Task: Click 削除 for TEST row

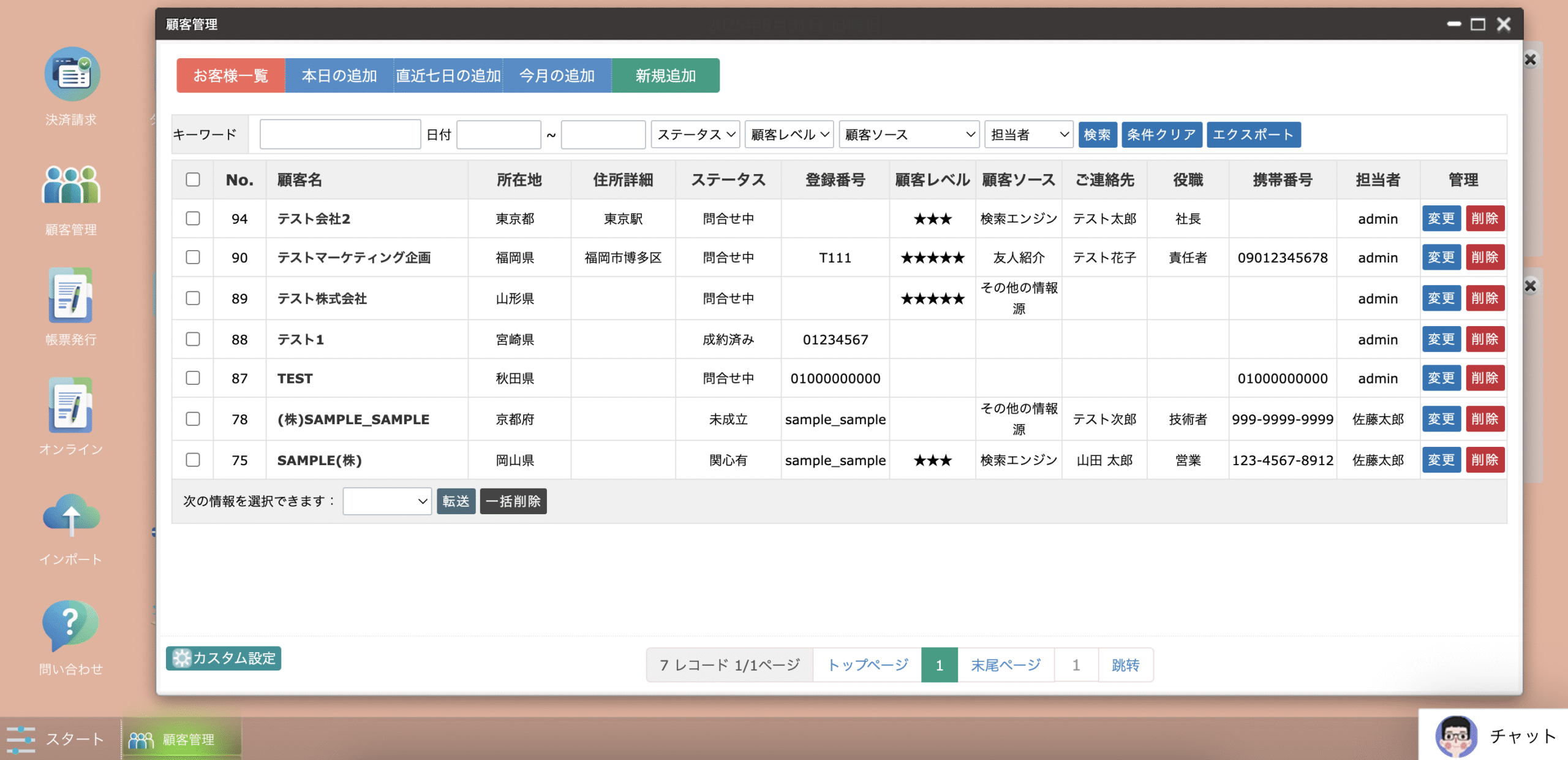Action: 1485,378
